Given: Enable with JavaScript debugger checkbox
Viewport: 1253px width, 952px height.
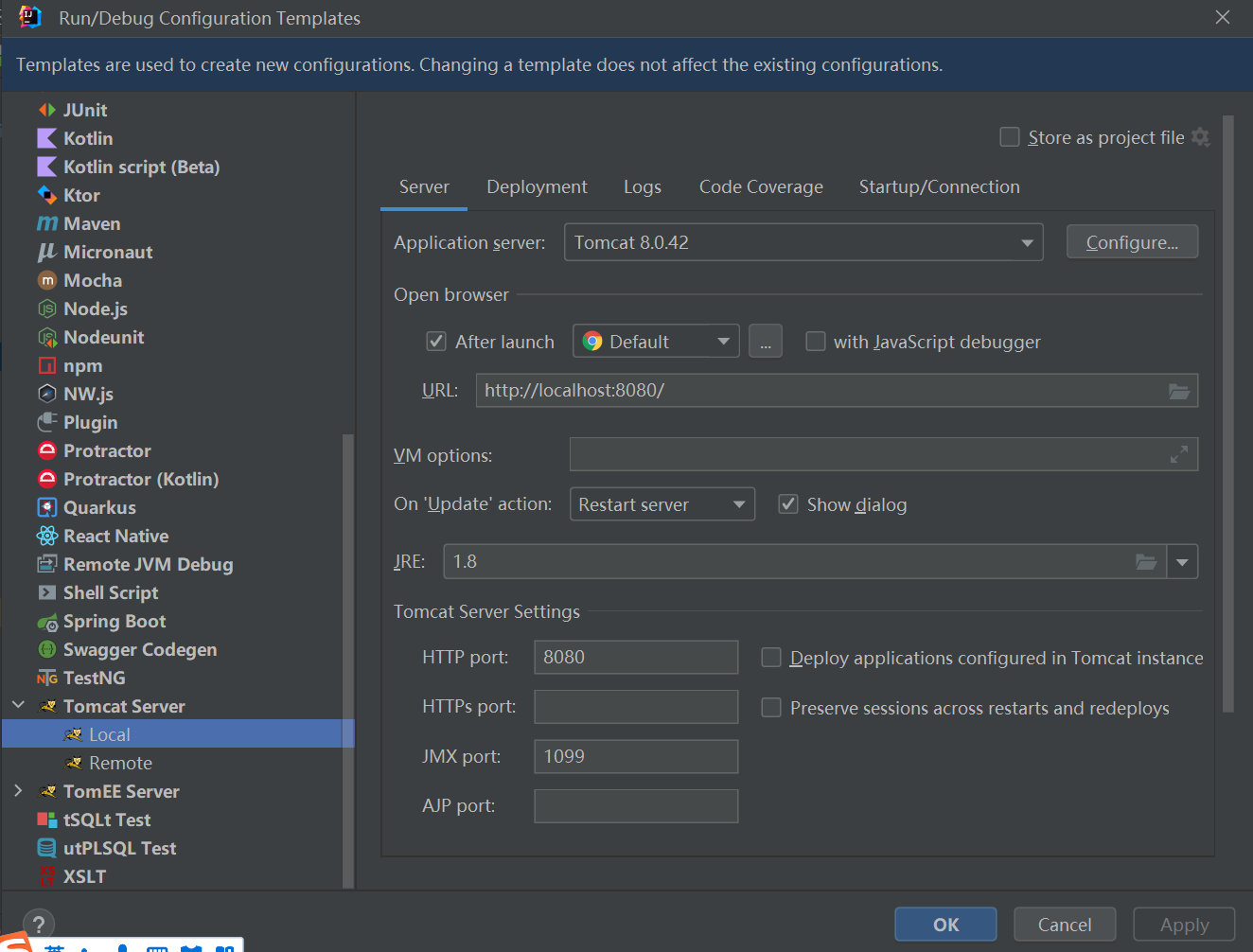Looking at the screenshot, I should 815,342.
